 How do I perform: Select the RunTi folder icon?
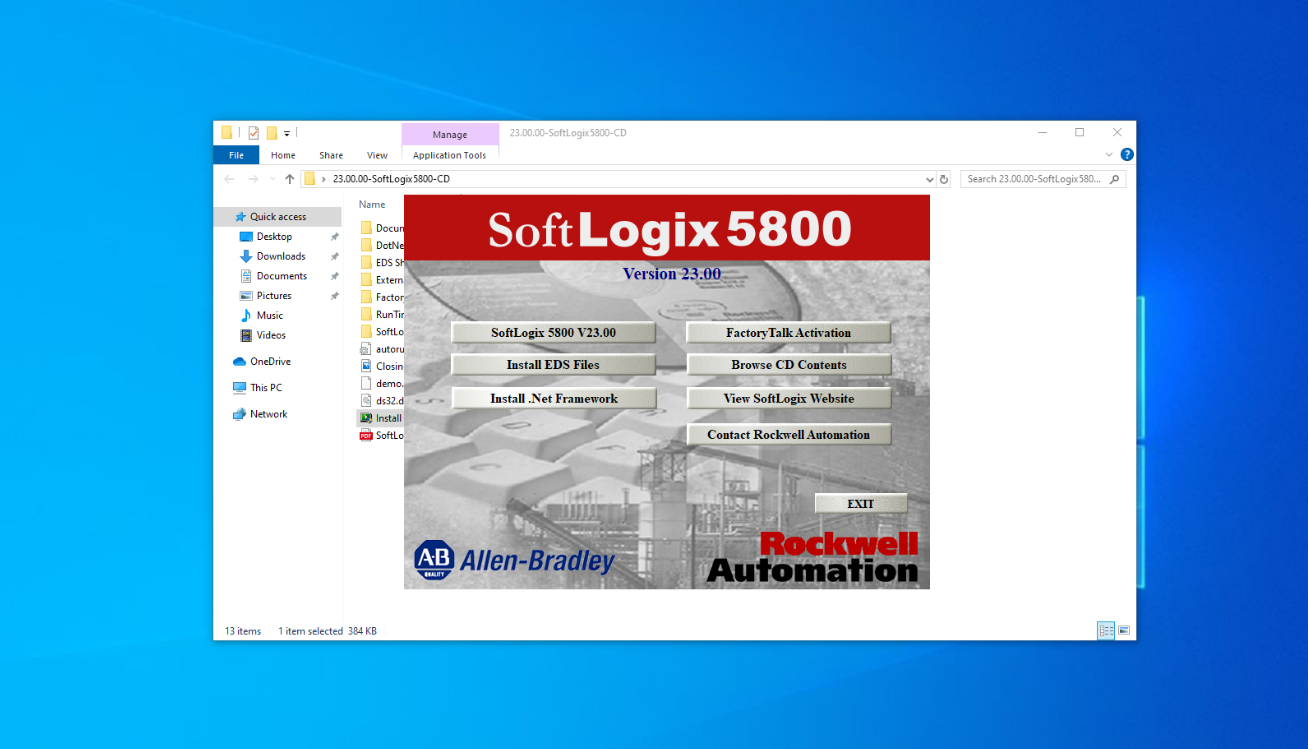tap(366, 314)
